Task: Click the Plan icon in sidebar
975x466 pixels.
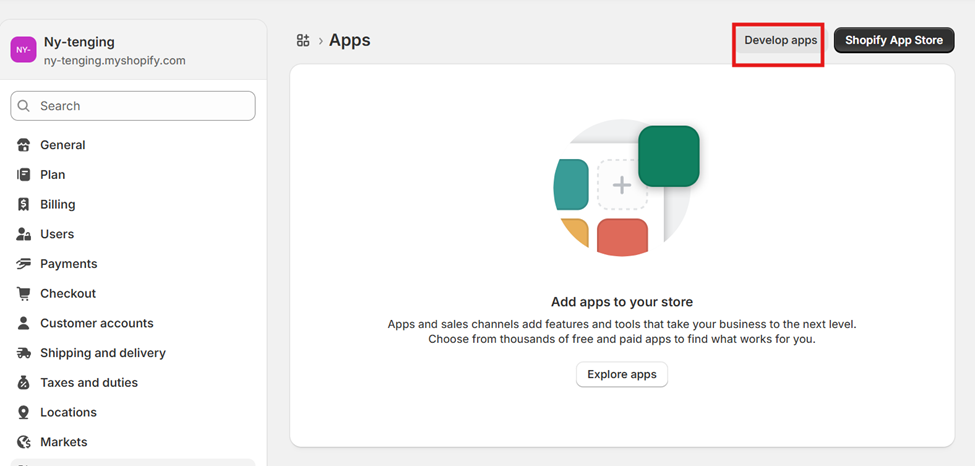Action: point(24,175)
